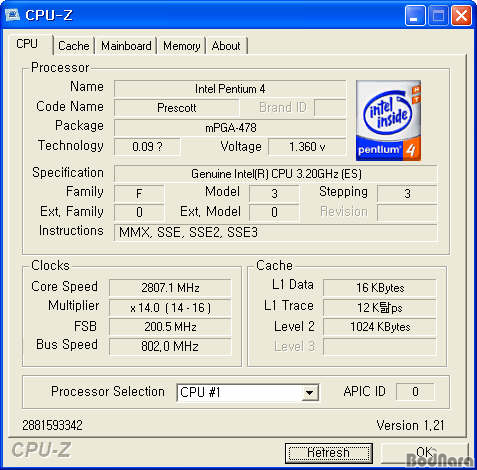Viewport: 477px width, 470px height.
Task: Click the L1 Trace value field
Action: 380,308
